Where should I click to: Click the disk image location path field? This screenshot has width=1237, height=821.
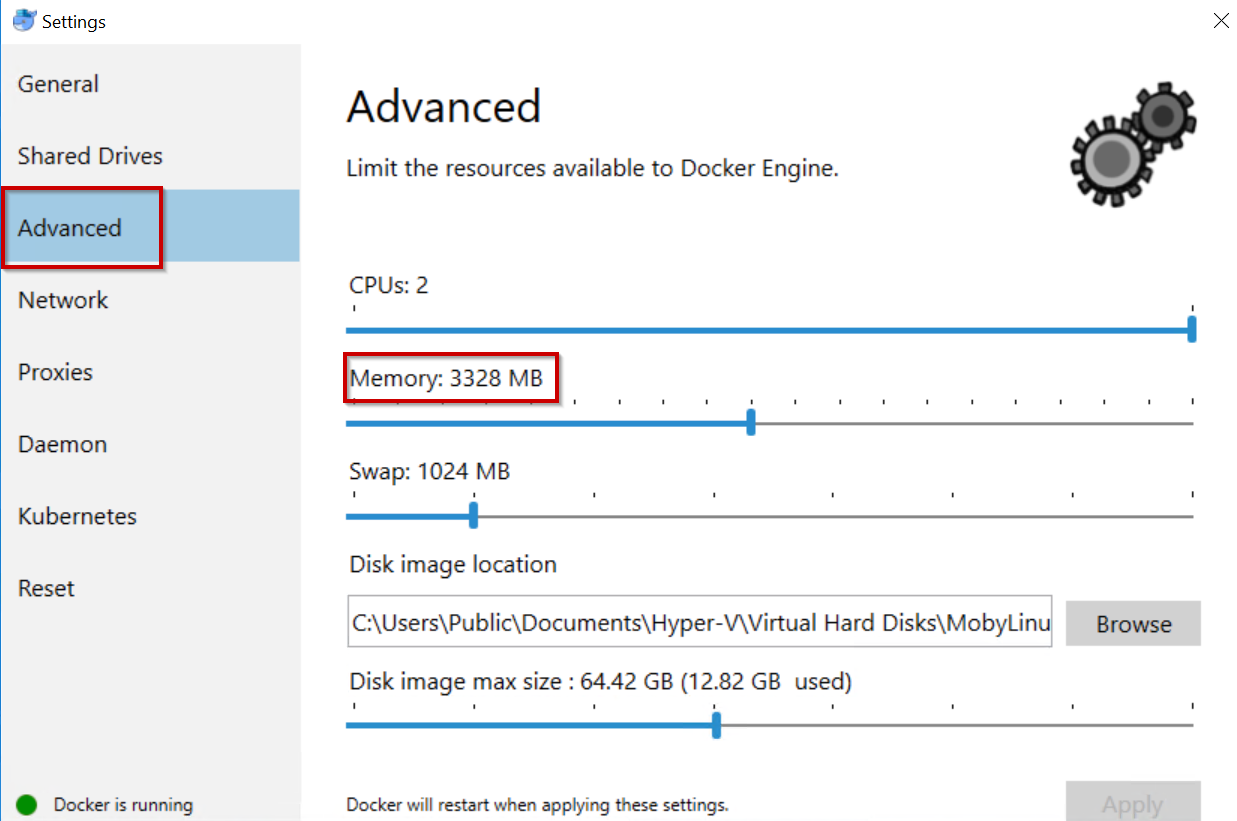[699, 623]
